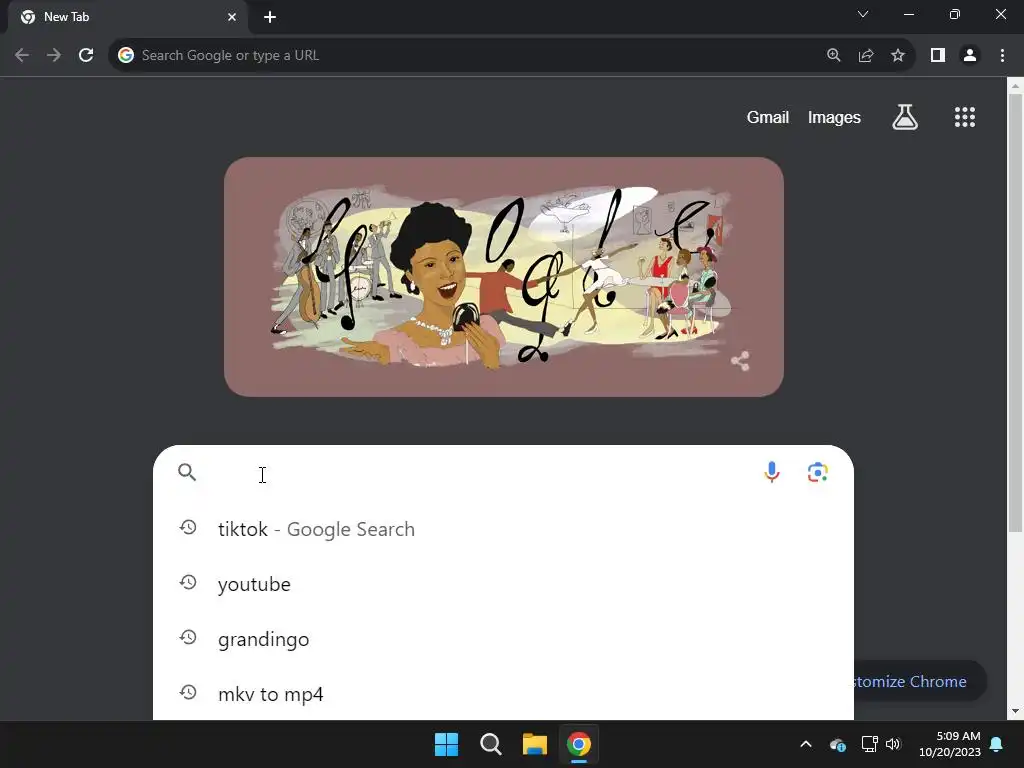Open Windows taskbar search
Image resolution: width=1024 pixels, height=768 pixels.
point(490,744)
